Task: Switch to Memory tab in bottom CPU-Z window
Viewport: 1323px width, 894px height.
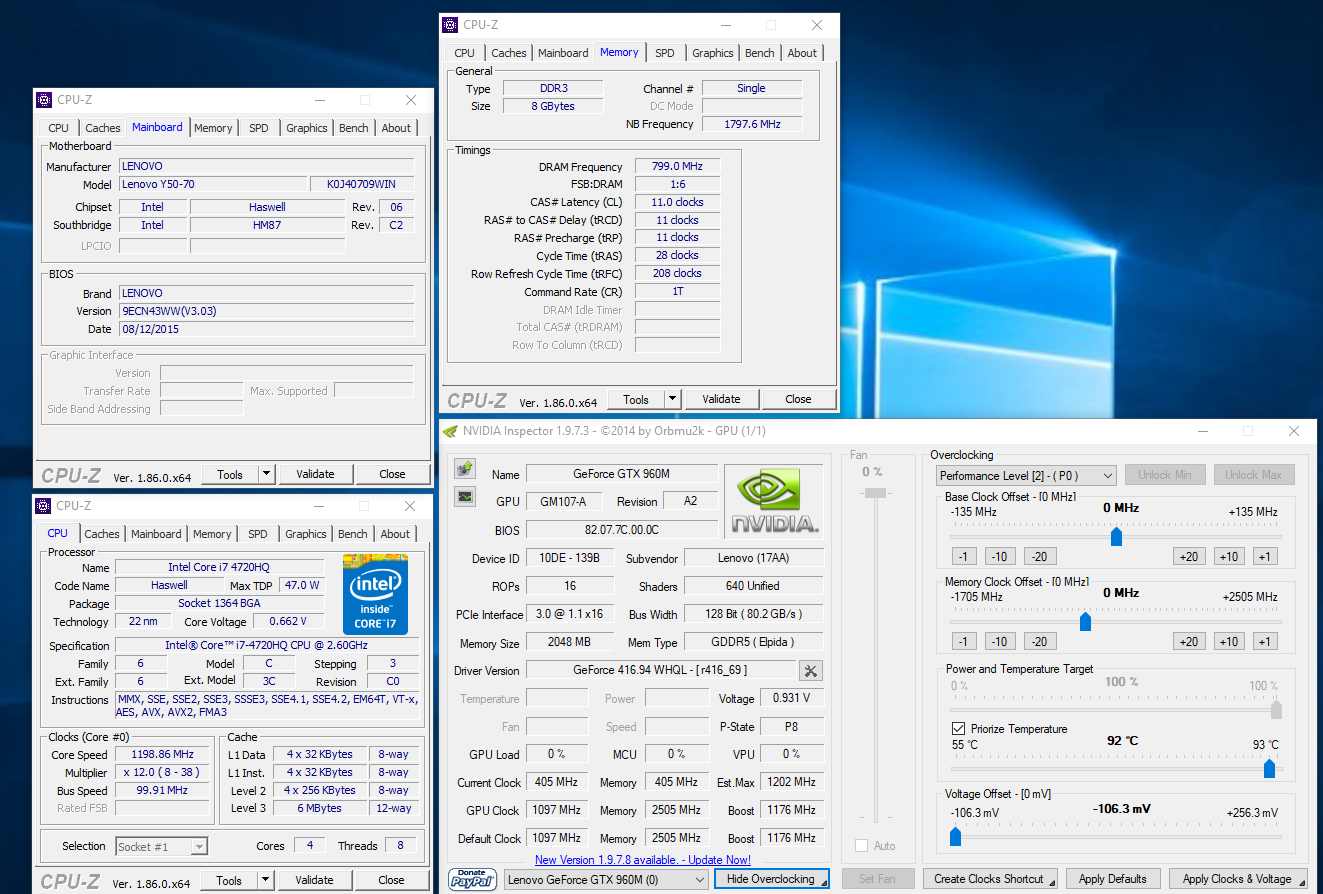Action: (x=212, y=534)
